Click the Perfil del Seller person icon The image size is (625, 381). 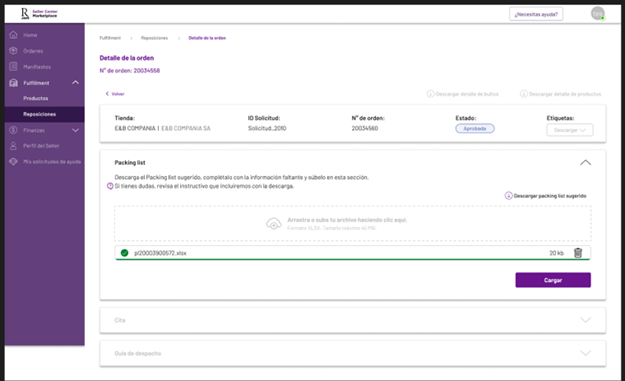coord(13,145)
